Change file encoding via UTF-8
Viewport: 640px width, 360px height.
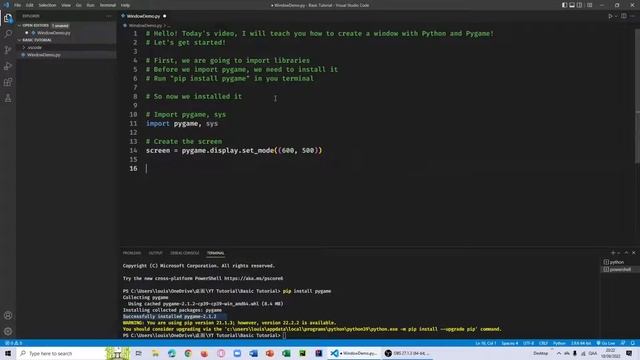[x=529, y=343]
